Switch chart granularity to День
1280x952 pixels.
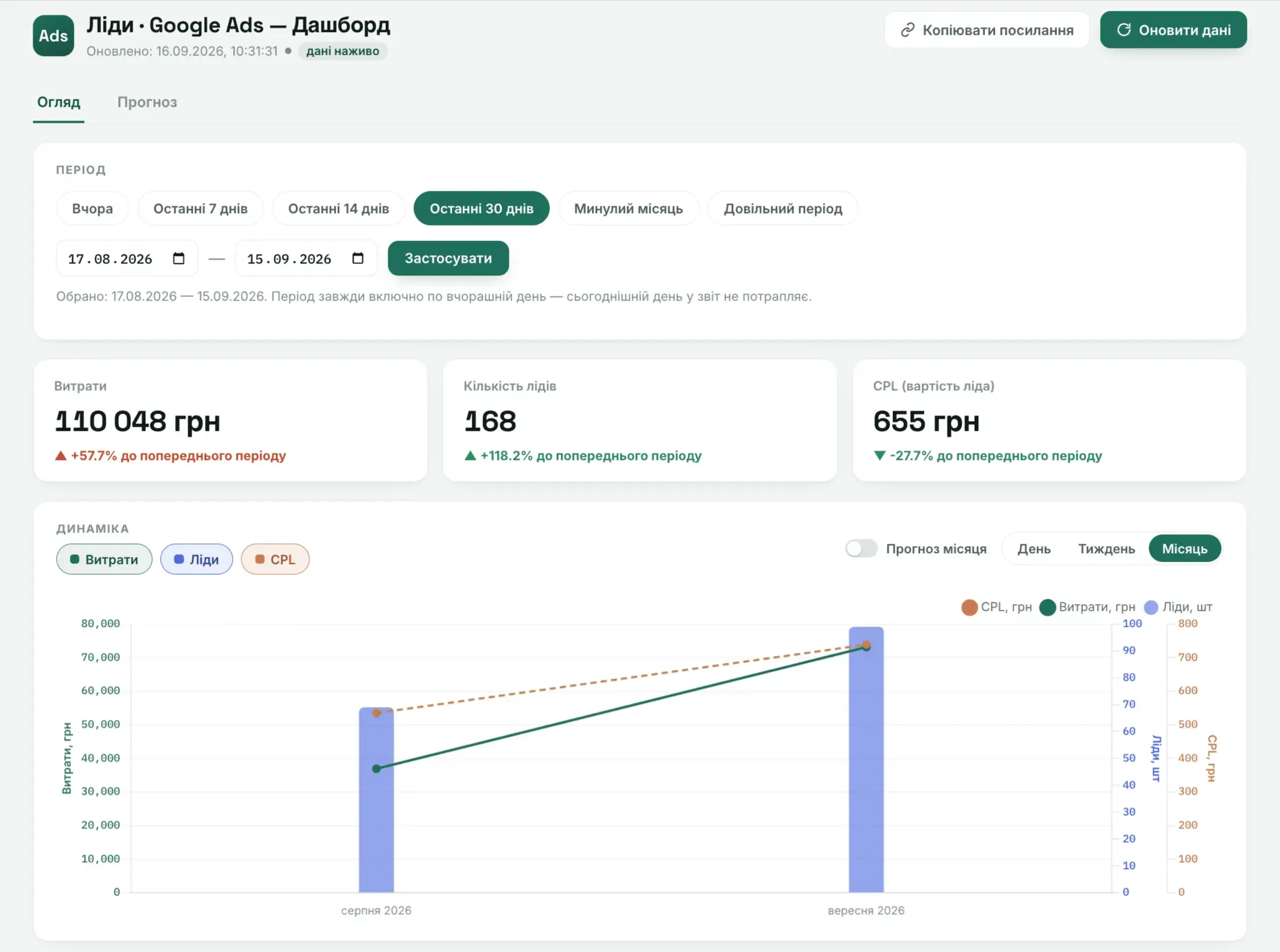[1034, 549]
